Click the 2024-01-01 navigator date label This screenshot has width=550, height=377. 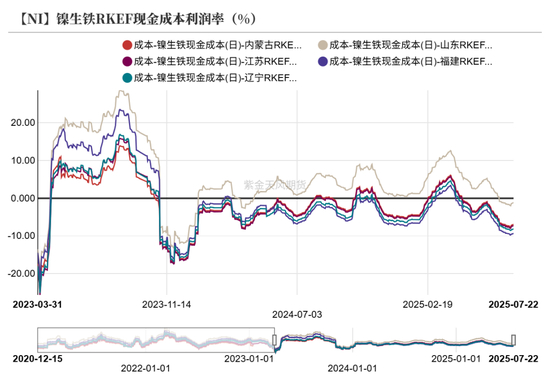[352, 368]
